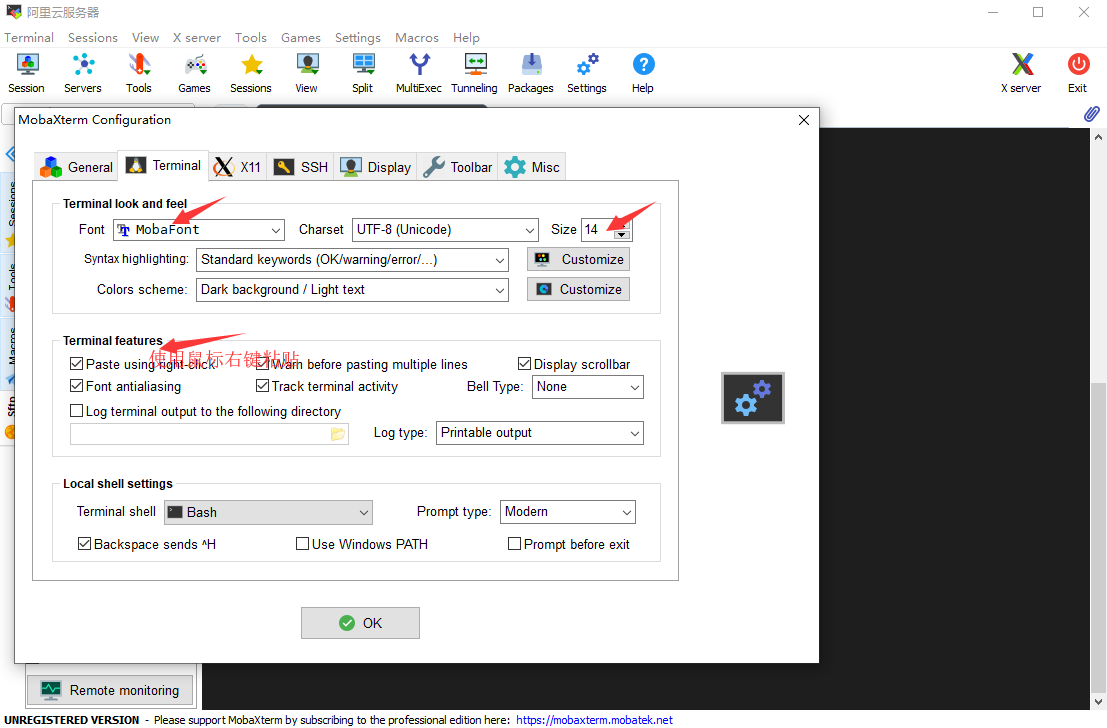1107x728 pixels.
Task: Click the Remote monitoring button
Action: (109, 690)
